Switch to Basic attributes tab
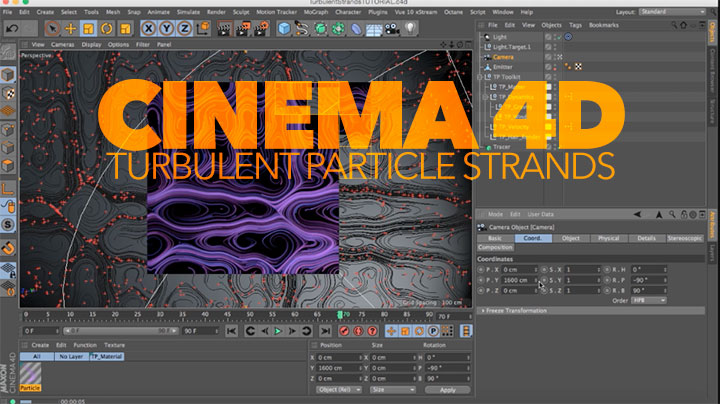 [495, 238]
